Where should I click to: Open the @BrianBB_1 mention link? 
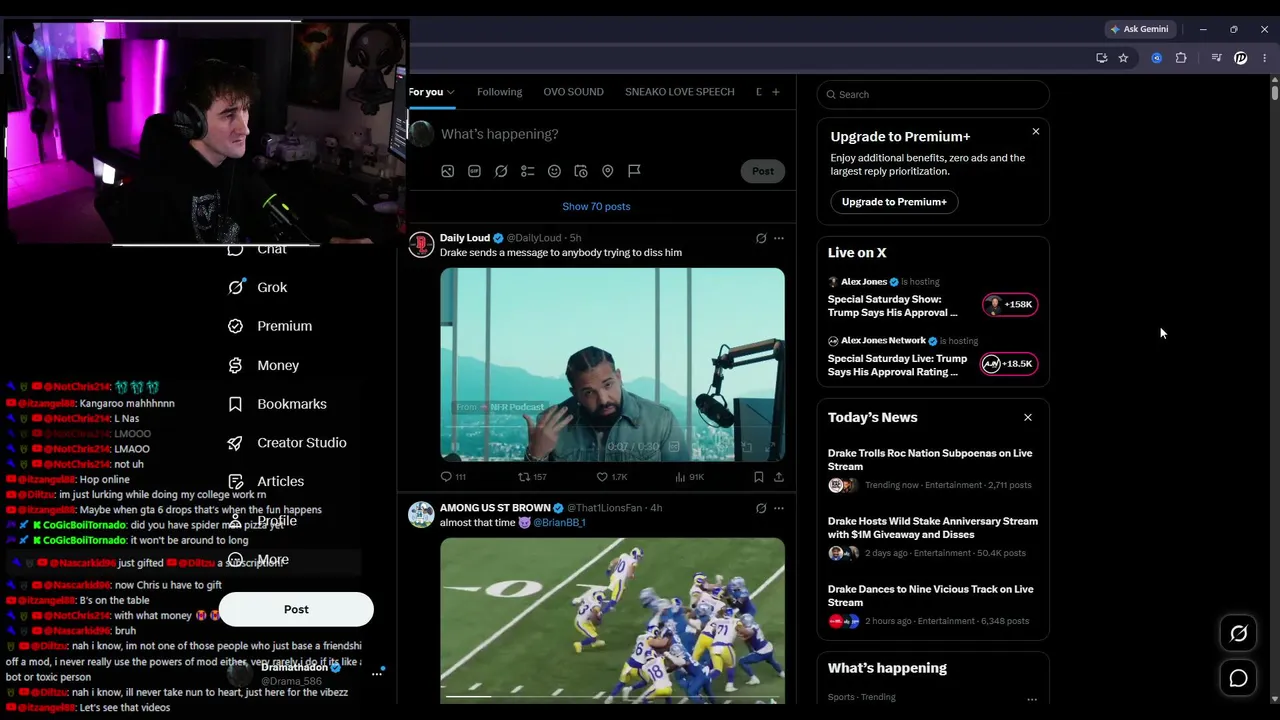pyautogui.click(x=559, y=523)
